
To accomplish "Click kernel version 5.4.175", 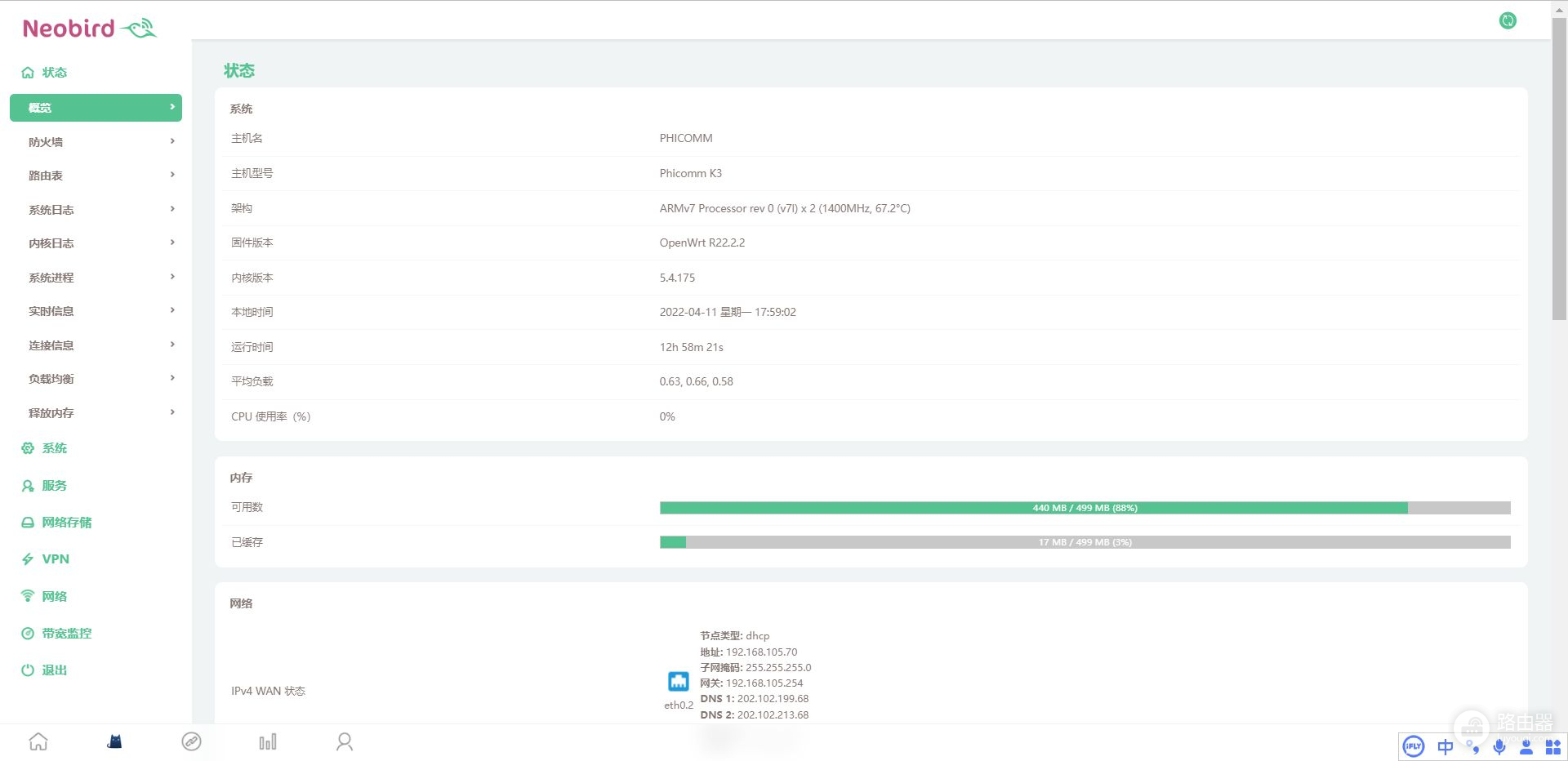I will 677,278.
